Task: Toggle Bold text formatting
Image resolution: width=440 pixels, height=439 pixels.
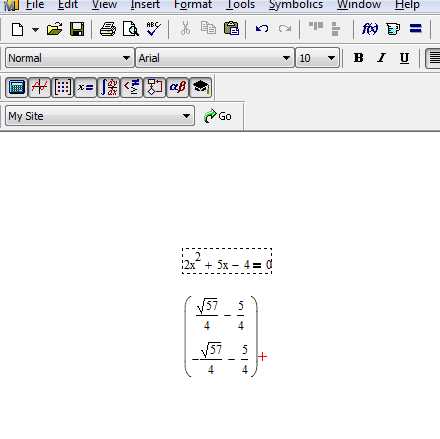Action: pyautogui.click(x=358, y=58)
